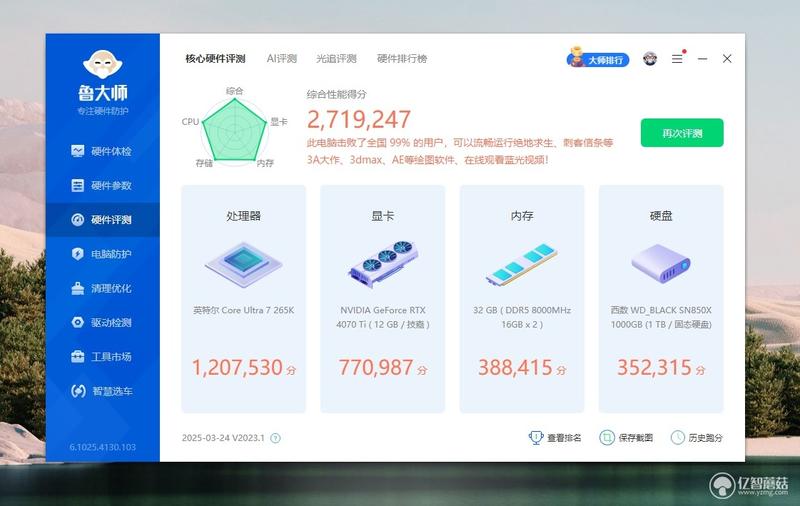800x506 pixels.
Task: Close the 鲁大师 window
Action: (727, 59)
